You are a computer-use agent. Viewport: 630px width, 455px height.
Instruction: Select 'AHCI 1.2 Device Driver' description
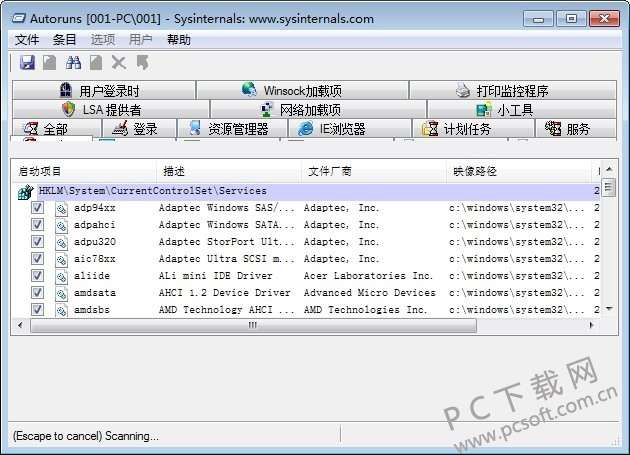pos(225,293)
